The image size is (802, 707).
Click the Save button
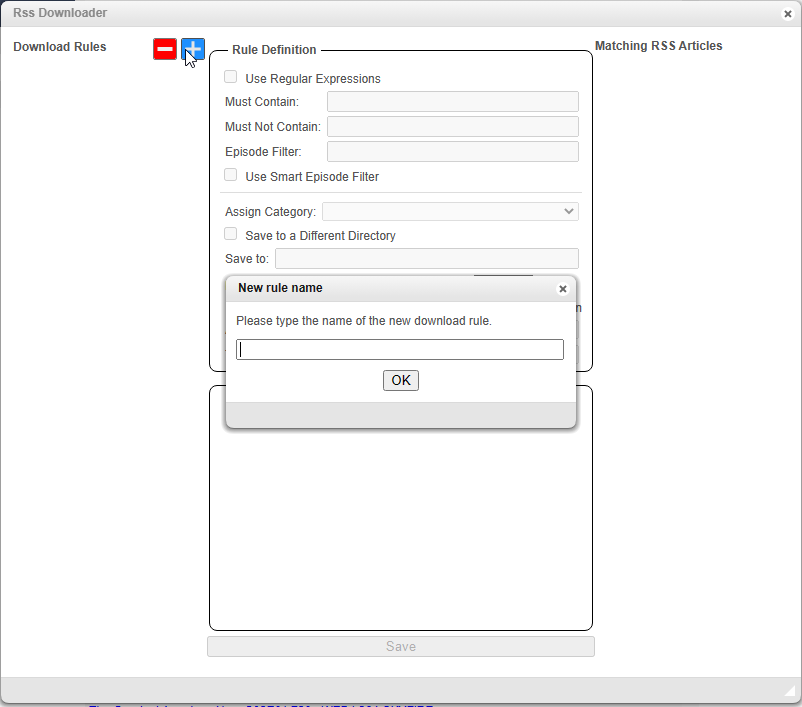tap(400, 647)
